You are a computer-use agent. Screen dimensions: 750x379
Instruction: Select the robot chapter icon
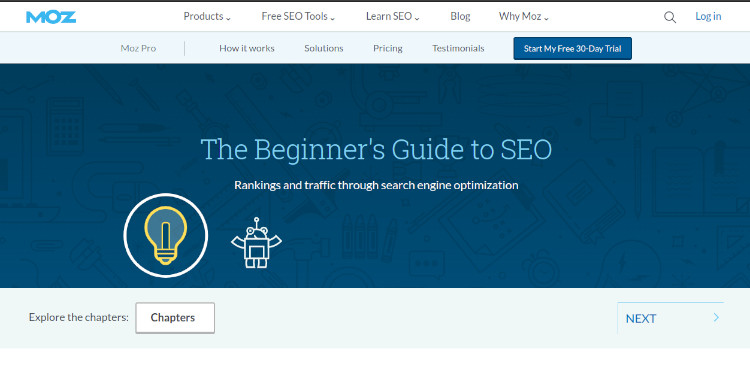click(256, 243)
